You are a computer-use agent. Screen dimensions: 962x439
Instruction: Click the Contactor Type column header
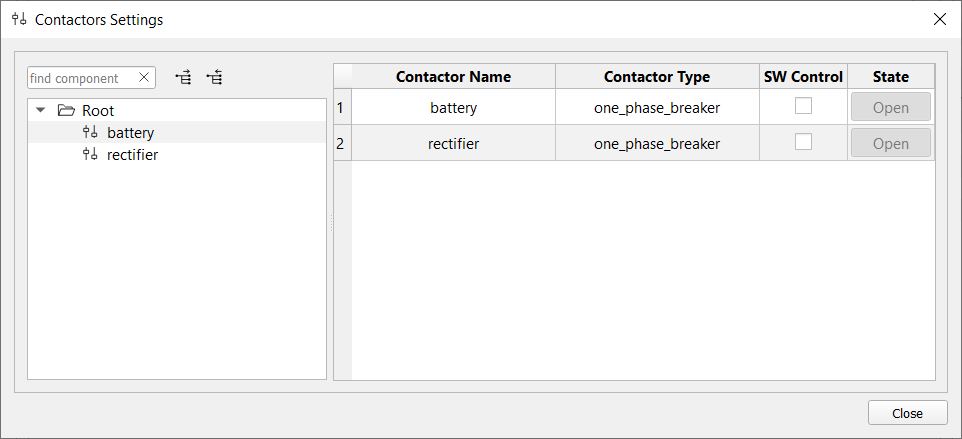pyautogui.click(x=656, y=76)
